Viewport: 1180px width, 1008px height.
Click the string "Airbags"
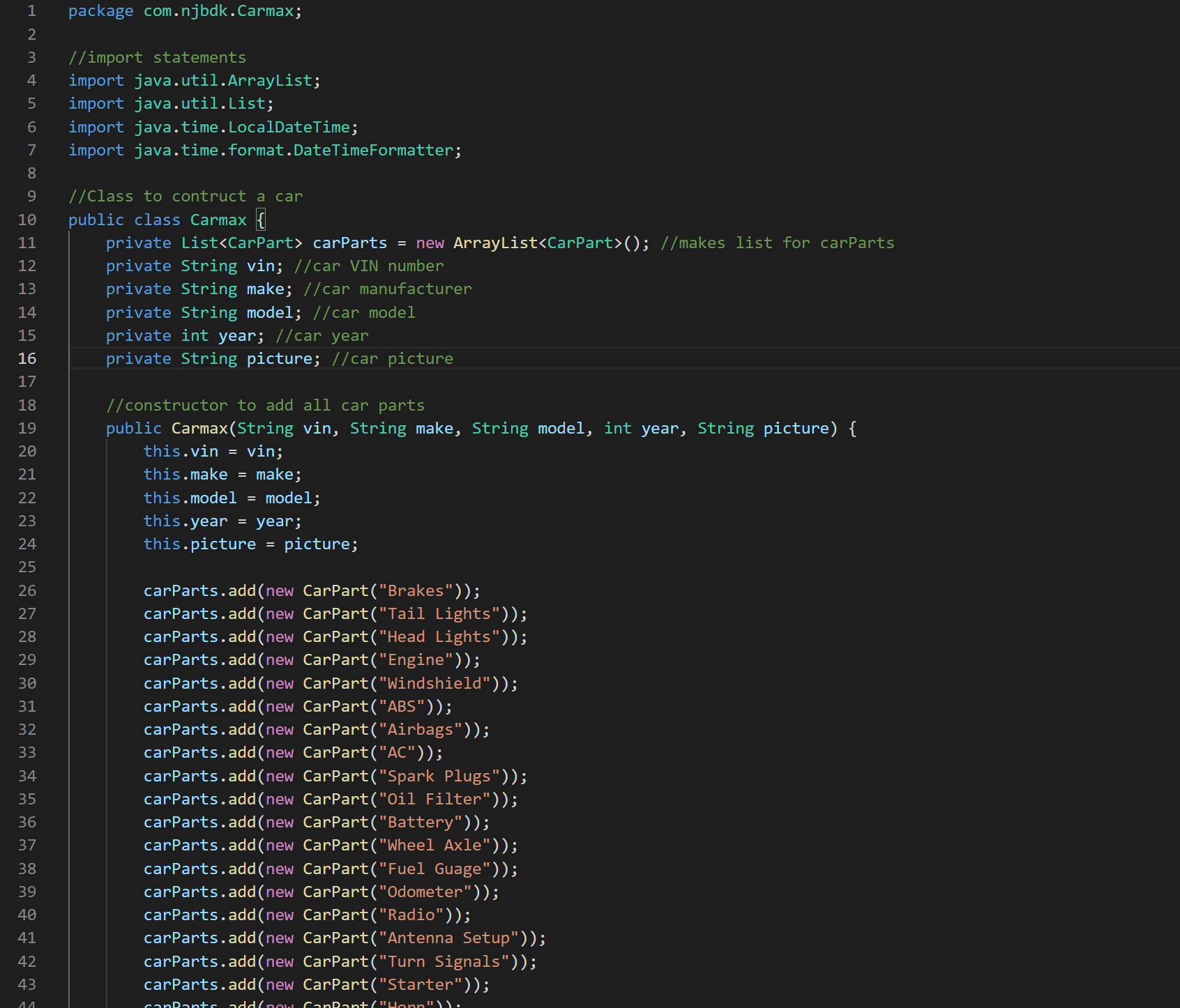click(x=421, y=729)
